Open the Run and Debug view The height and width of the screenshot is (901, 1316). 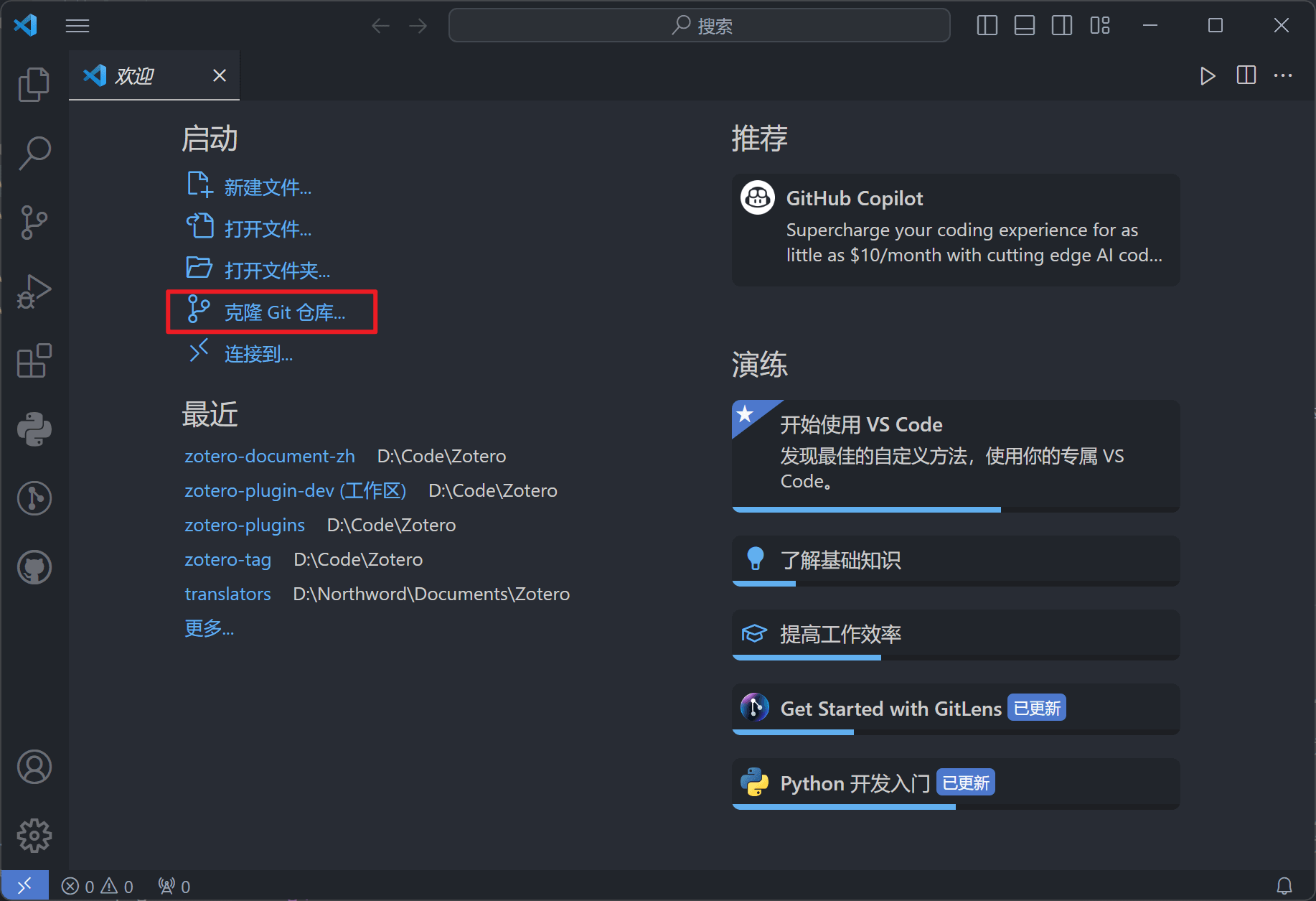pyautogui.click(x=34, y=291)
